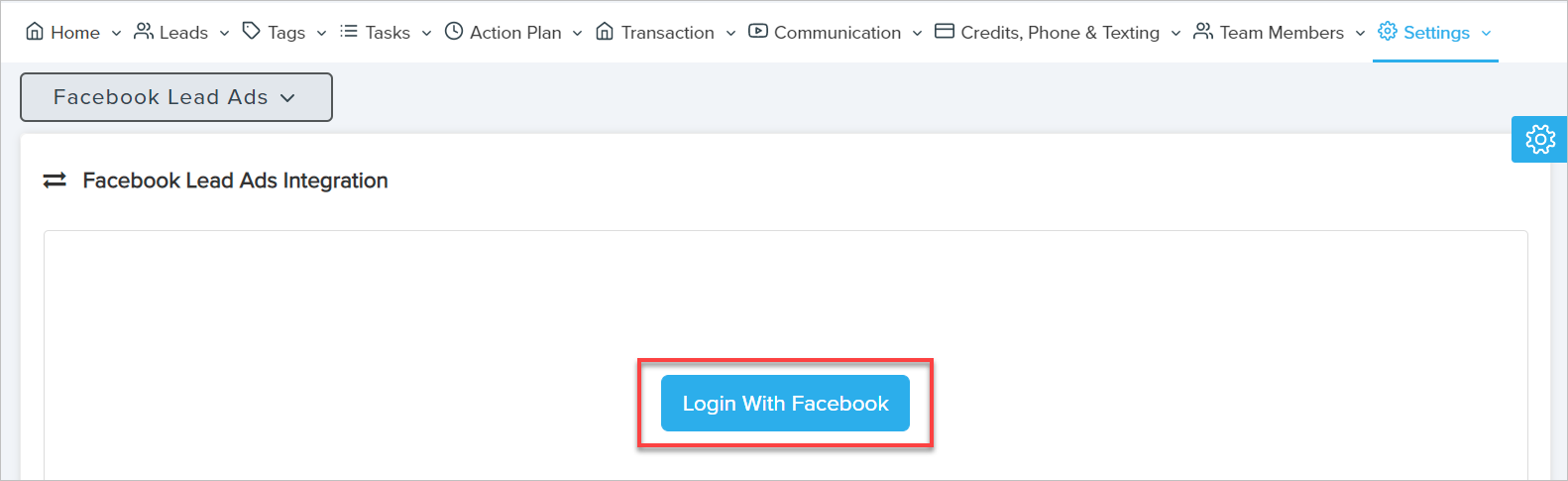
Task: Click the Settings gear icon in navbar
Action: point(1388,32)
